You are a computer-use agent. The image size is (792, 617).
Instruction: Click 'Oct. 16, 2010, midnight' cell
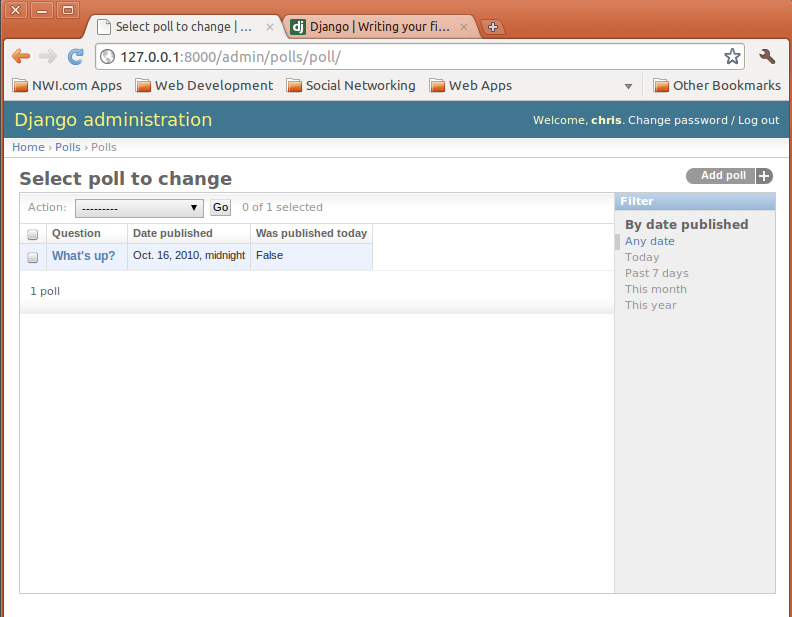click(x=189, y=255)
